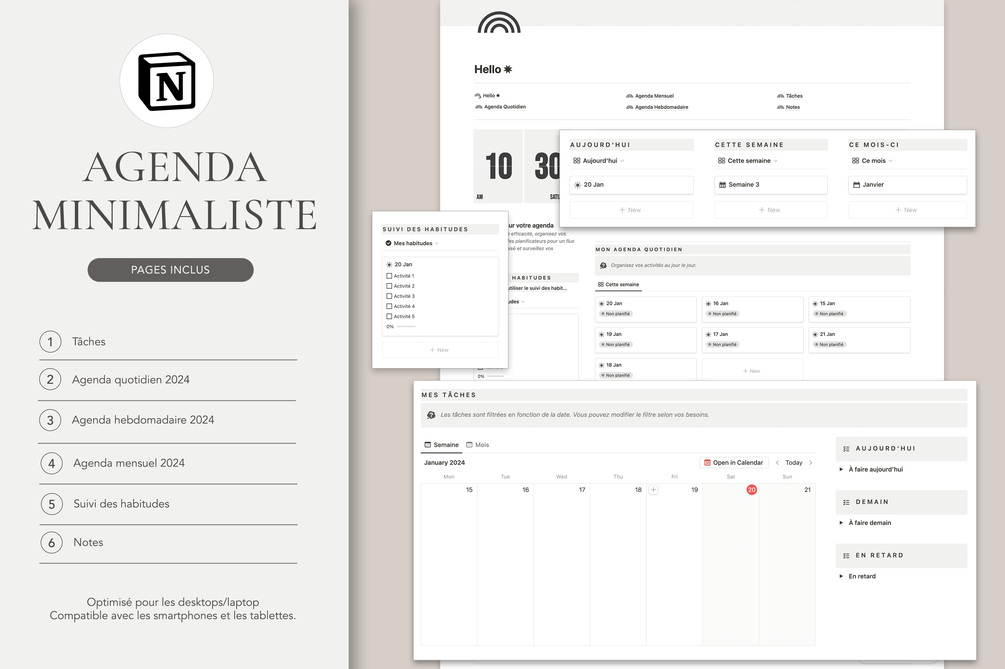Click the speech bubble icon in Mon Agenda Quotidien
This screenshot has width=1005, height=669.
(x=603, y=265)
